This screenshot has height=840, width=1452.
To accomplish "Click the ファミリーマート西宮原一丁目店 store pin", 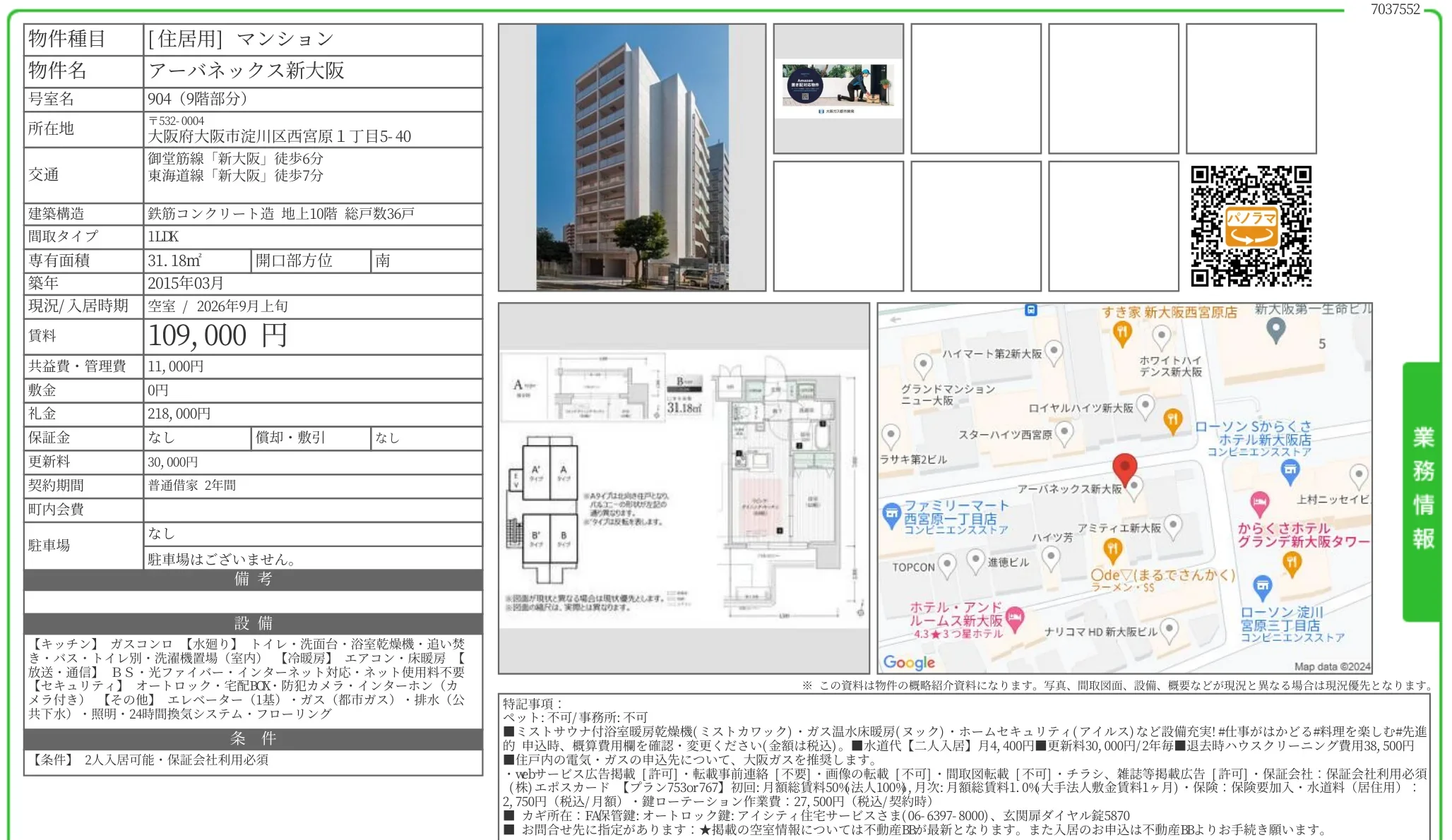I will tap(891, 516).
